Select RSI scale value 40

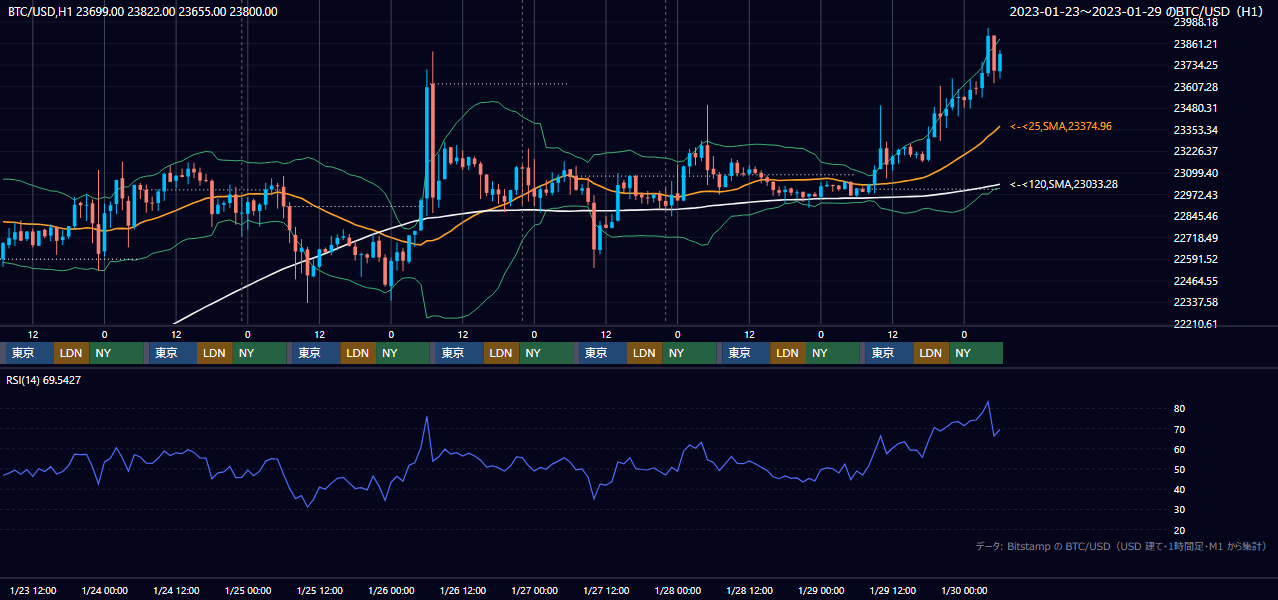1180,489
